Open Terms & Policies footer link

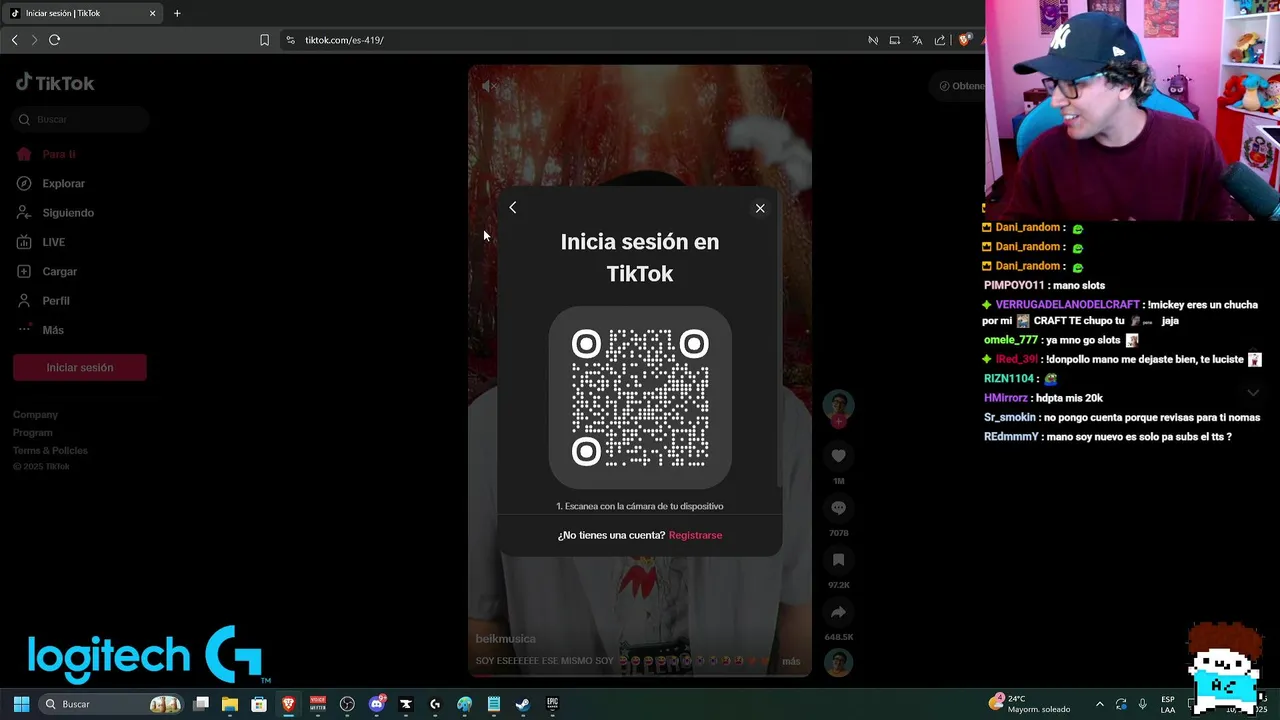click(50, 450)
